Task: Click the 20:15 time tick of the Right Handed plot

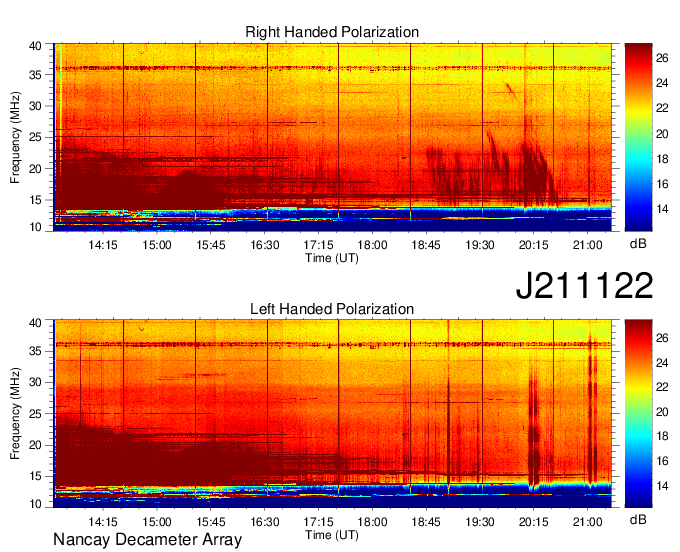Action: [x=534, y=245]
